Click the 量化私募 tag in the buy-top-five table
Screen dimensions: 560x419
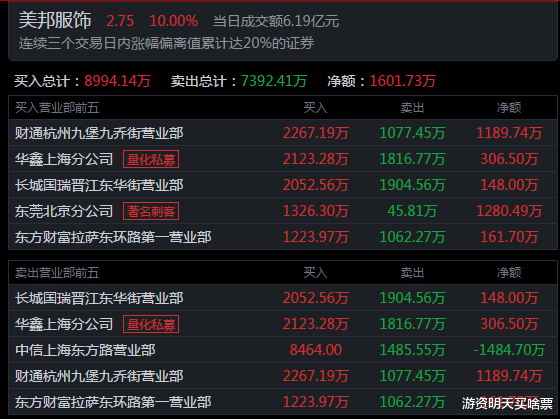pos(151,159)
